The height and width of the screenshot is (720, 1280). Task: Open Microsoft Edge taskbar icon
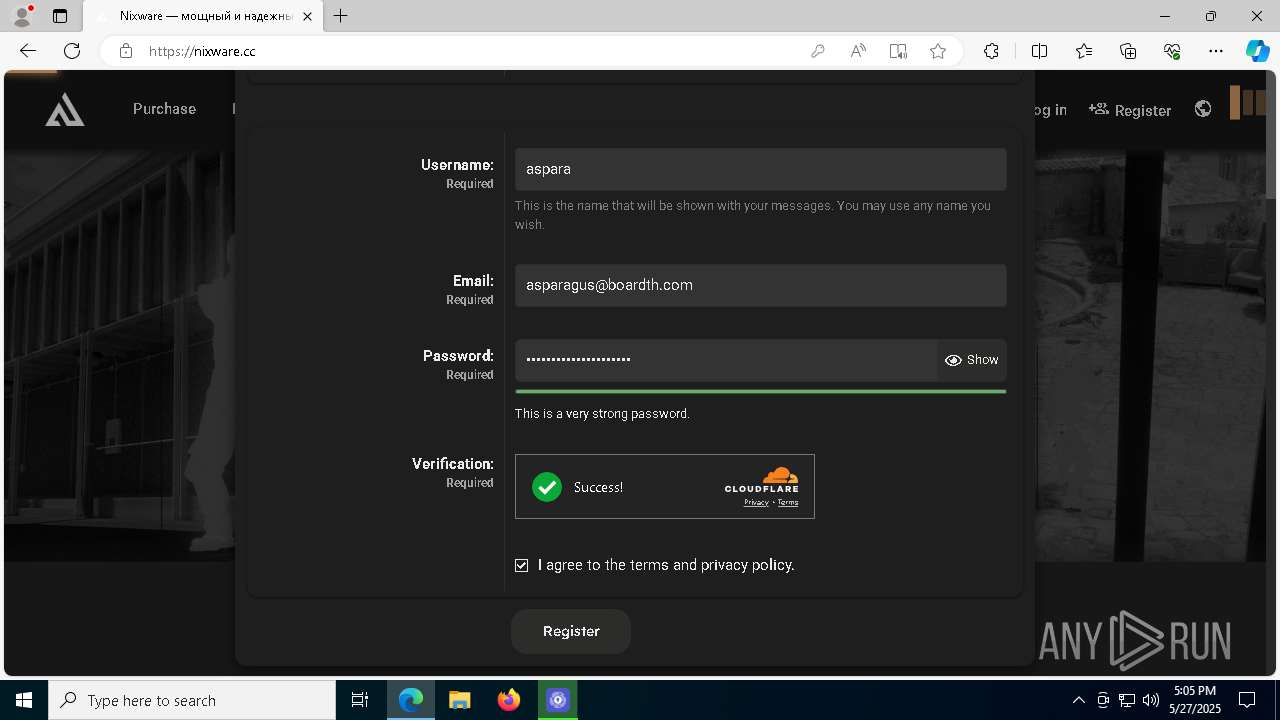(411, 700)
